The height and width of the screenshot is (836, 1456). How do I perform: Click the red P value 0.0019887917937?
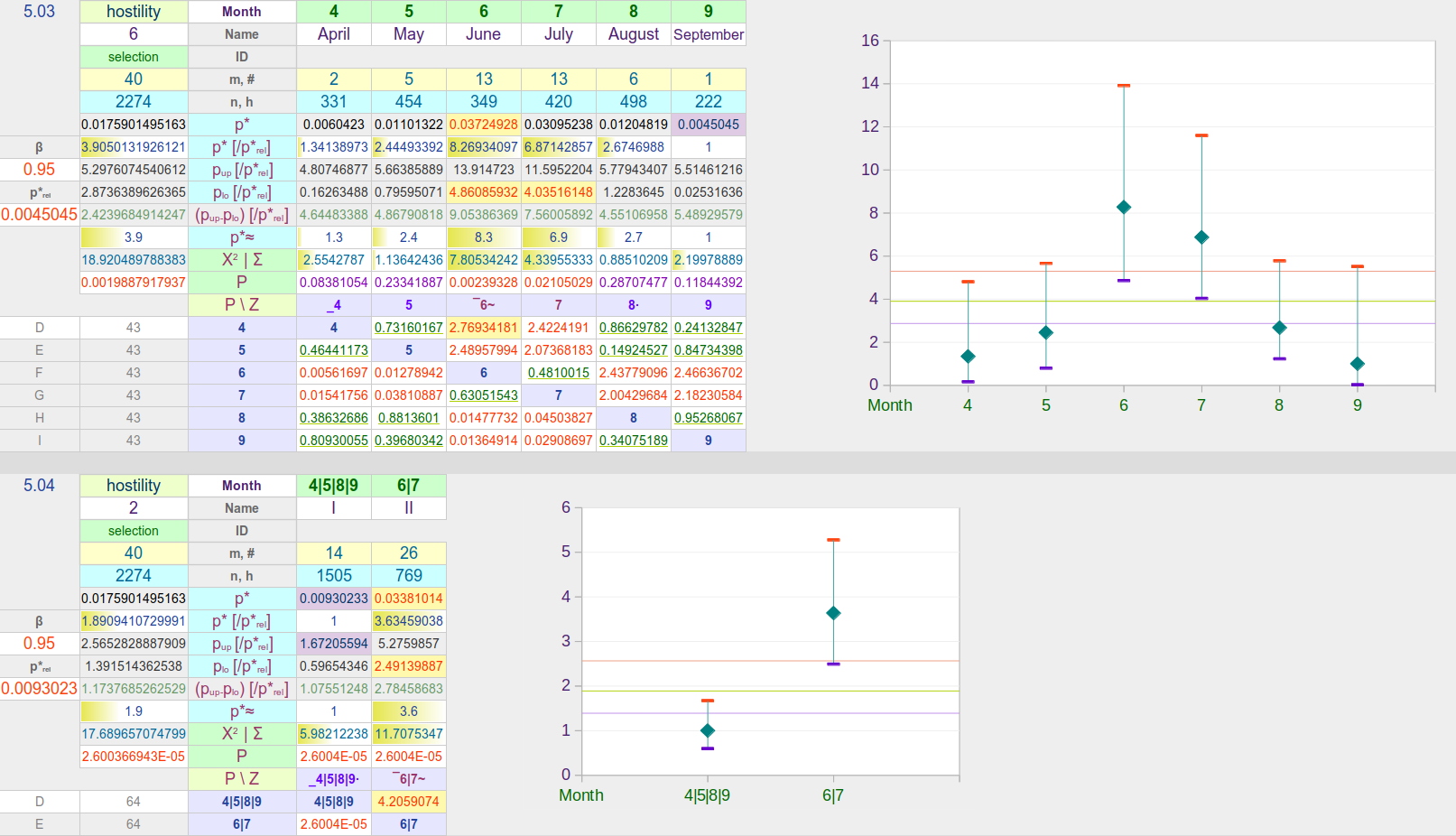click(x=134, y=283)
